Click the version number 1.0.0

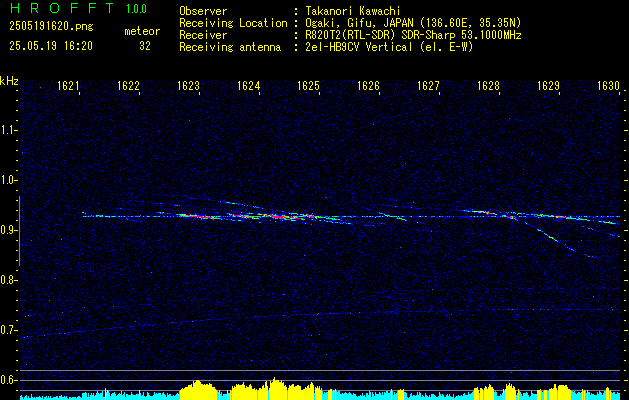tap(136, 8)
